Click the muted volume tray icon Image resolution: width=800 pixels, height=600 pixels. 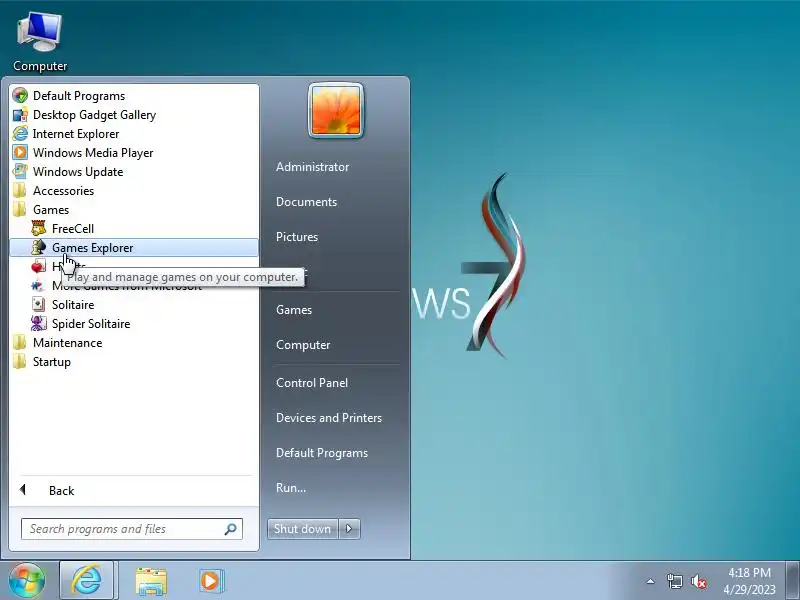tap(698, 581)
